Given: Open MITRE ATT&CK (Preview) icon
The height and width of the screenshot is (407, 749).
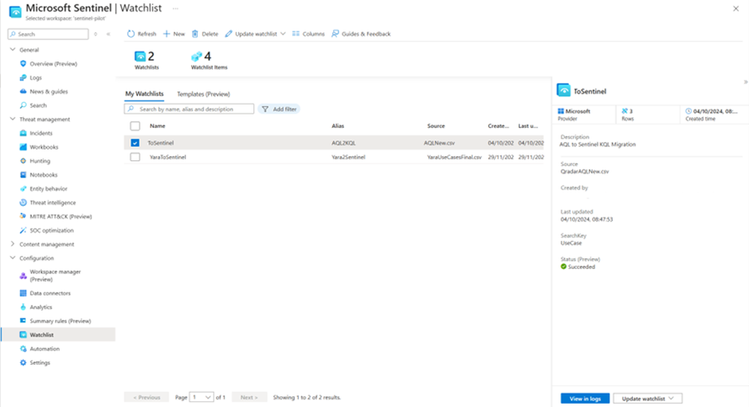Looking at the screenshot, I should (x=23, y=216).
